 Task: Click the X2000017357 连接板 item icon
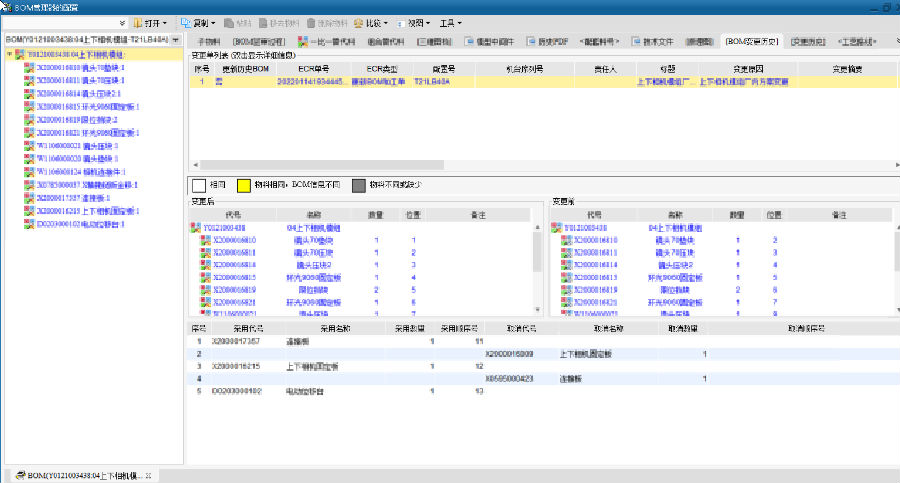click(29, 198)
